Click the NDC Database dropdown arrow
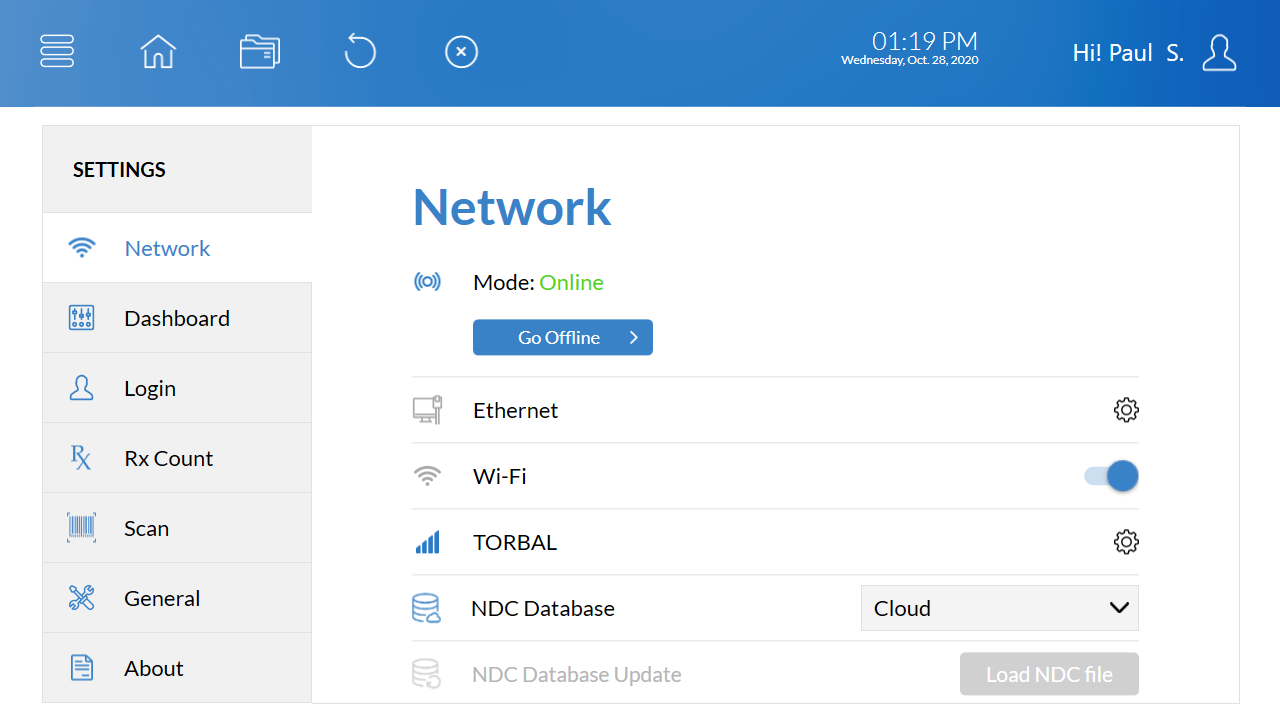 click(x=1119, y=608)
